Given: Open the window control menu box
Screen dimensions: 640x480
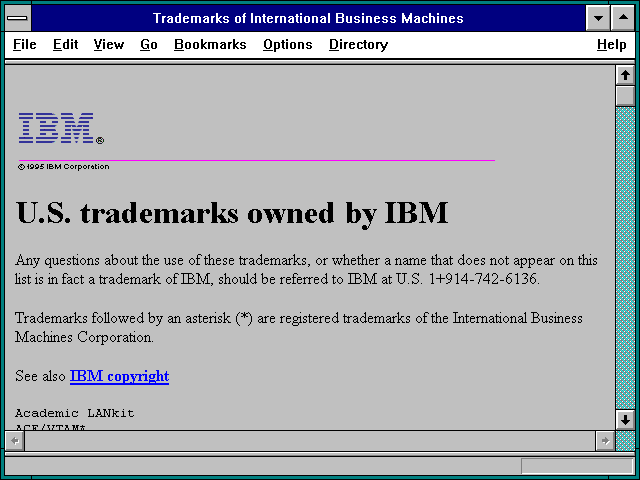Looking at the screenshot, I should tap(18, 18).
